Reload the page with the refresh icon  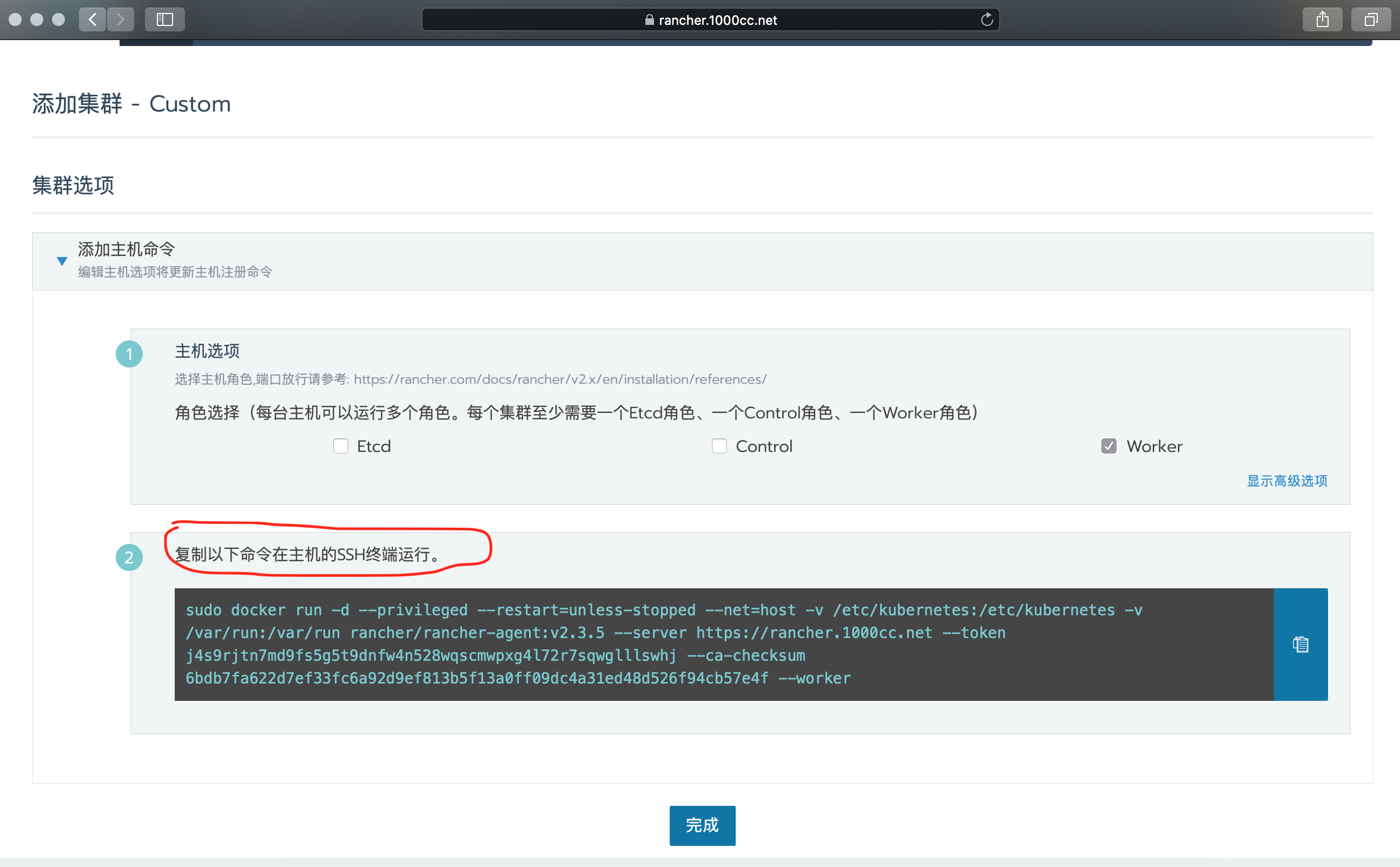986,19
